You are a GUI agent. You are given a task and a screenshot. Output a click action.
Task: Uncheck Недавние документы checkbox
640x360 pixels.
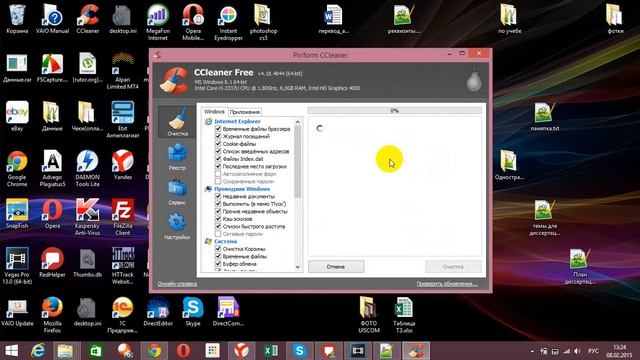pos(218,196)
